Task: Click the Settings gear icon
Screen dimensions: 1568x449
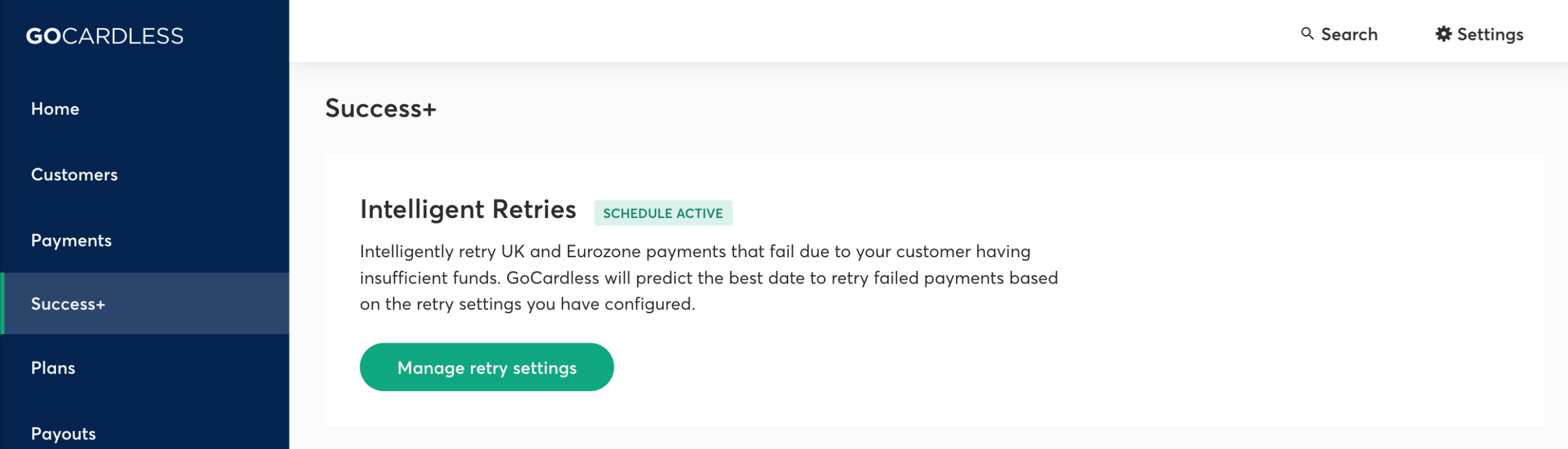Action: 1443,33
